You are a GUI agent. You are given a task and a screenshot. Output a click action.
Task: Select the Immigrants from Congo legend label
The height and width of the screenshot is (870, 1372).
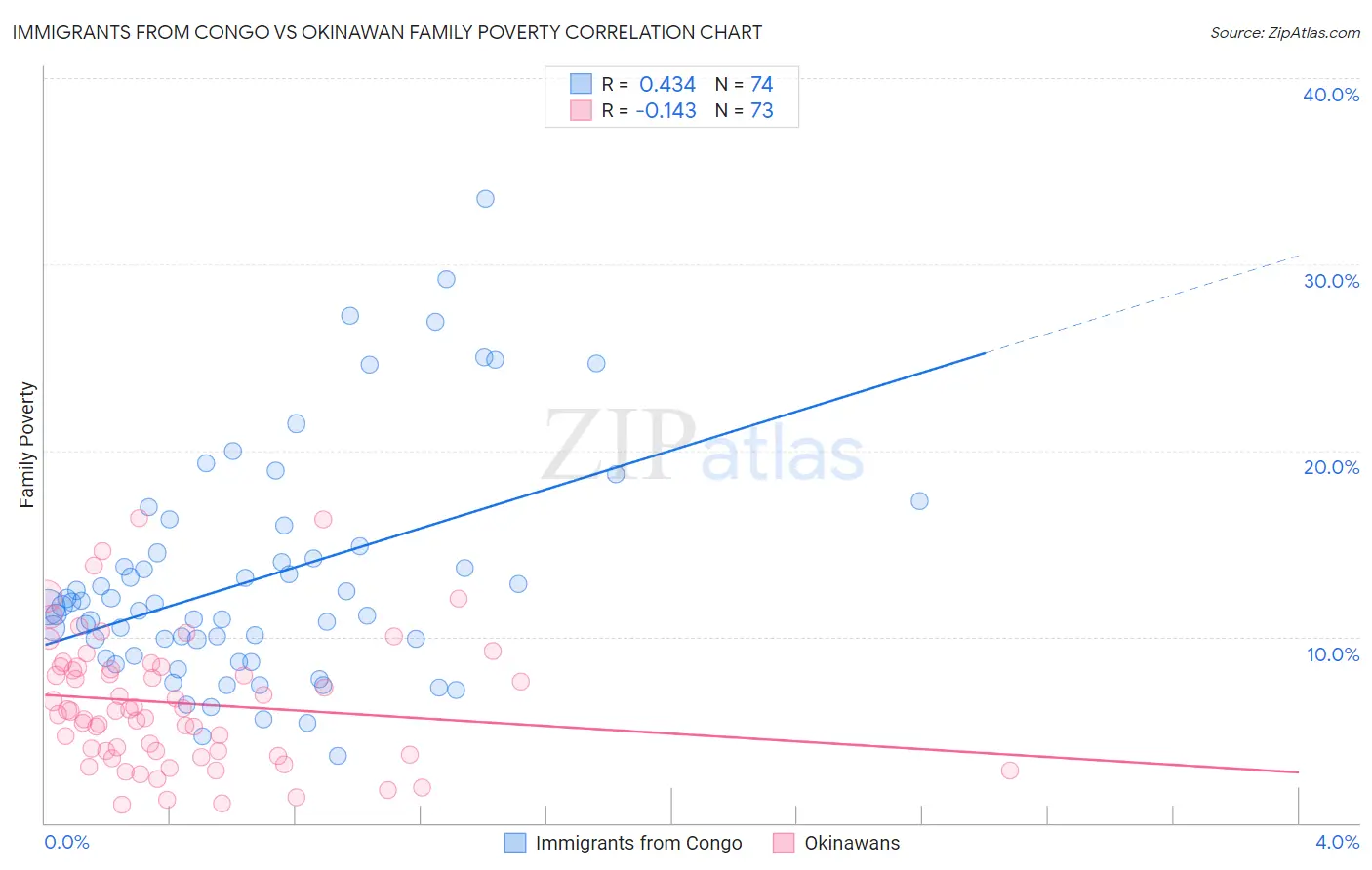(x=639, y=843)
